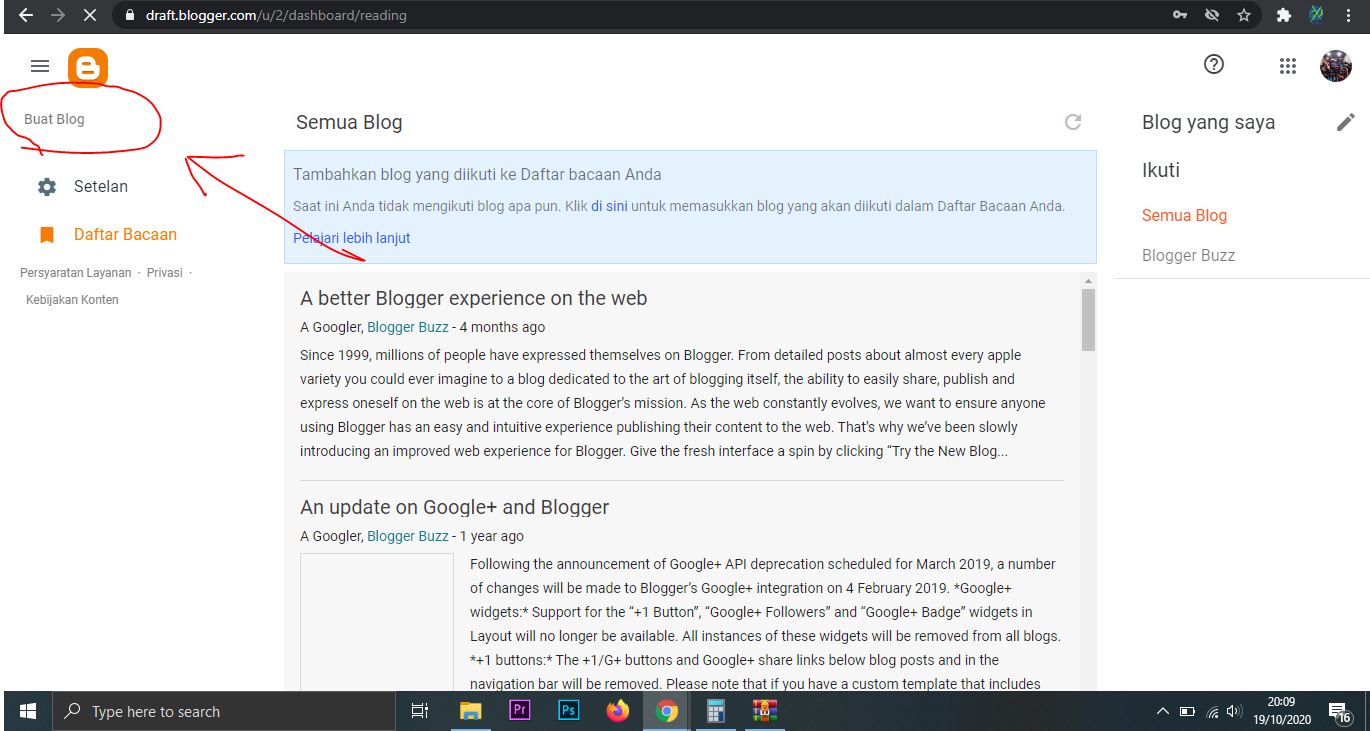Click the orange Blogger logo
The width and height of the screenshot is (1370, 731).
point(88,67)
